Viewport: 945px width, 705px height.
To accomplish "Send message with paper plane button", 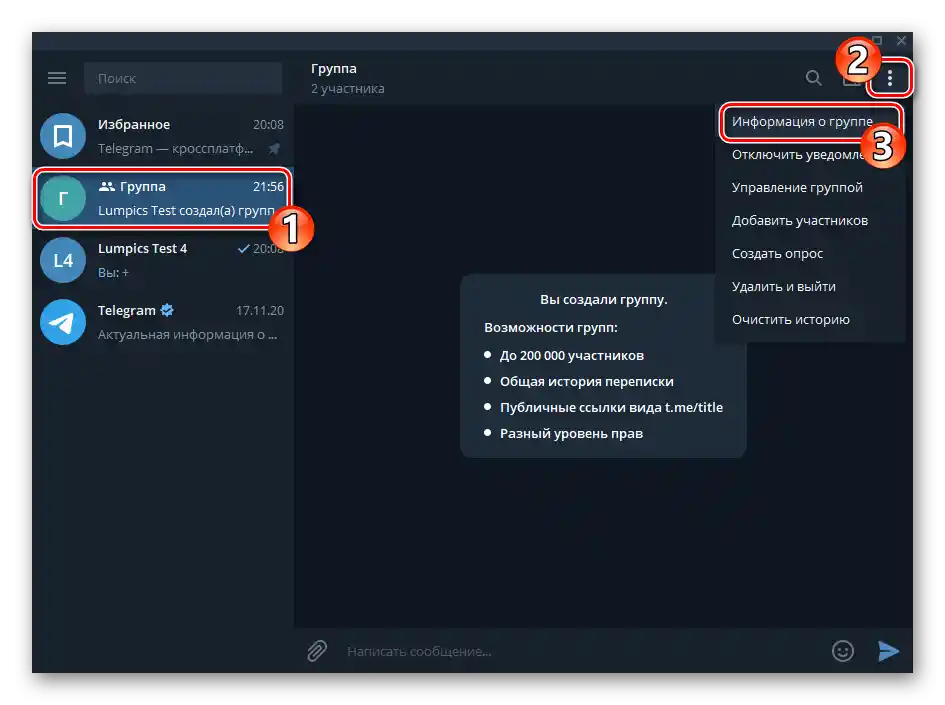I will click(888, 651).
